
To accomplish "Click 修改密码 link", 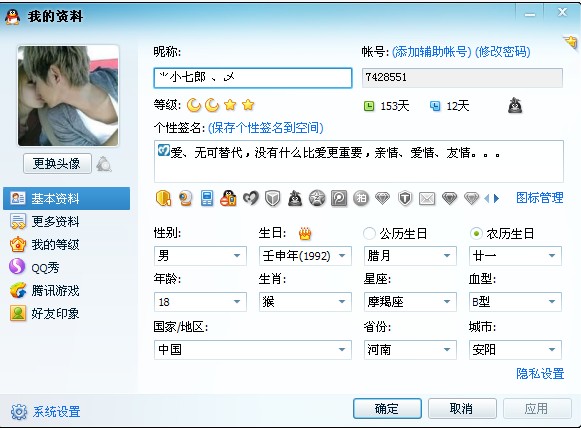I will pos(503,52).
